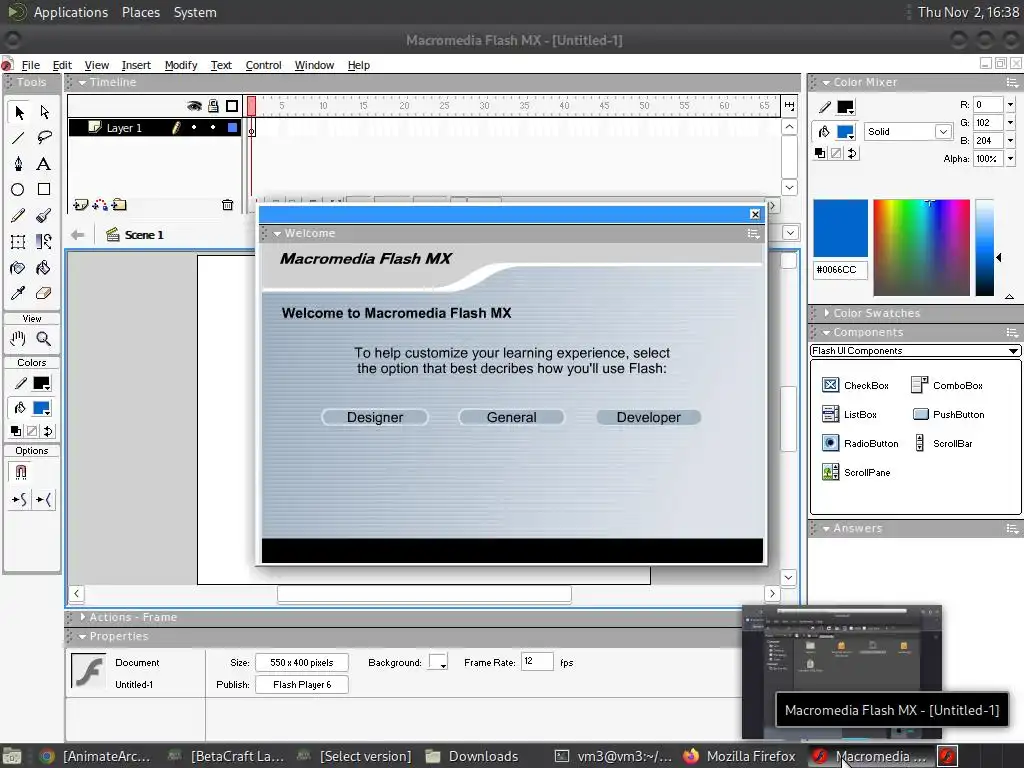Select the Zoom magnifier tool
The width and height of the screenshot is (1024, 768).
coord(44,338)
